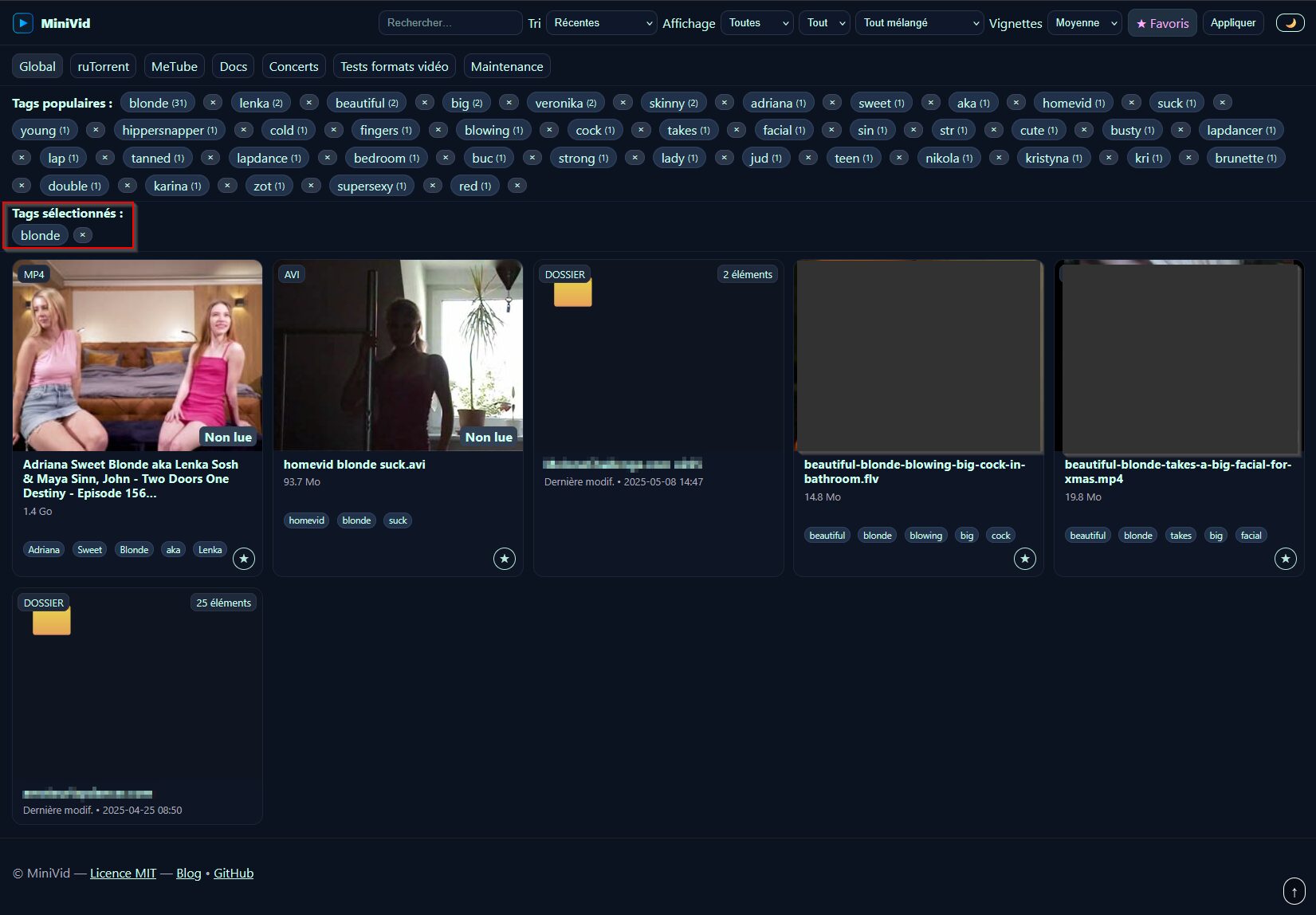Open the homevid blonde suck.avi thumbnail
The width and height of the screenshot is (1316, 915).
tap(398, 355)
